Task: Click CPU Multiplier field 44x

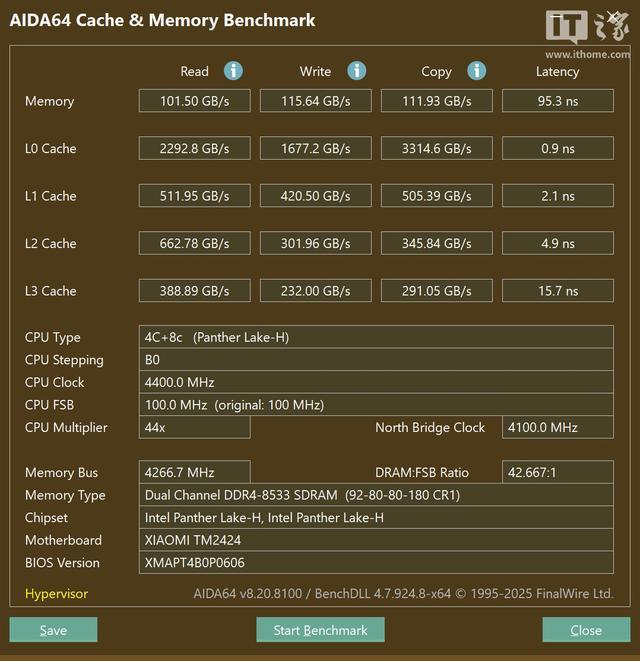Action: [195, 427]
